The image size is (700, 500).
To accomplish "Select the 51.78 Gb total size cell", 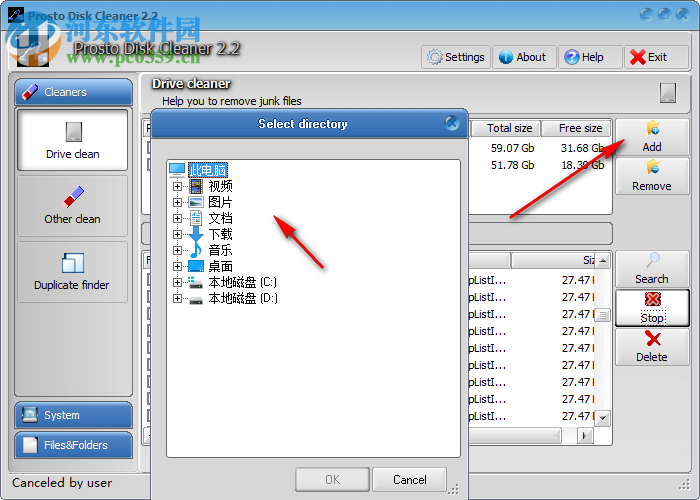I will tap(512, 165).
